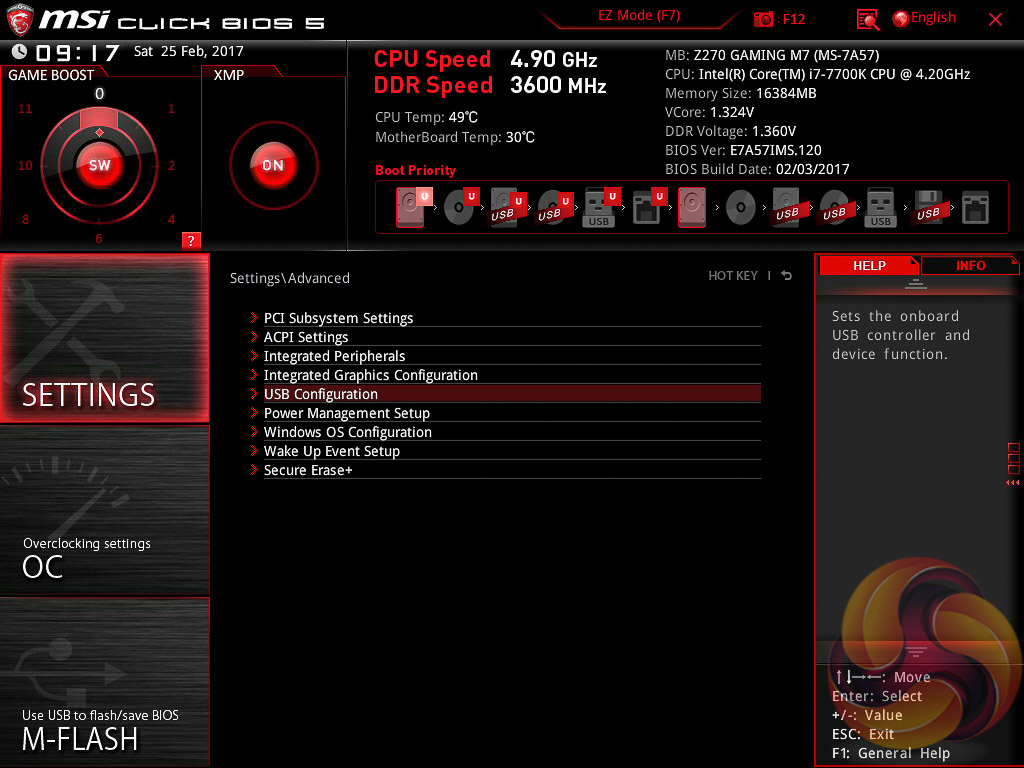Screen dimensions: 1024x768
Task: Click the help panel top scroll handle
Action: (916, 284)
